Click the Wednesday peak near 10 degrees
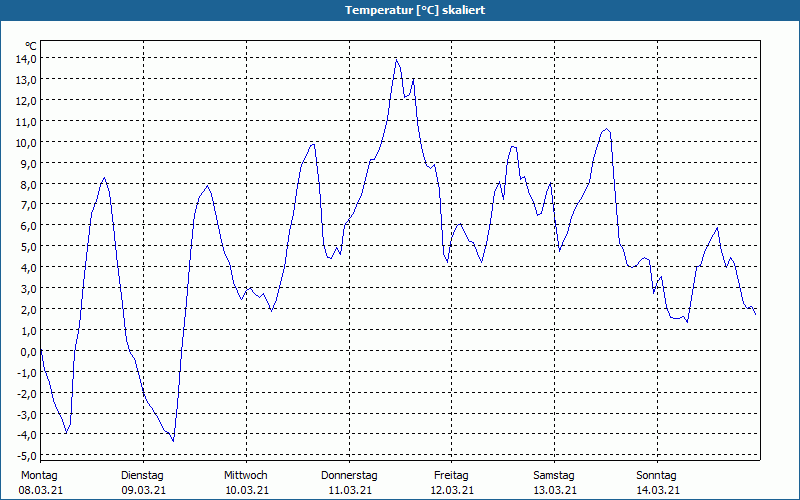 [313, 144]
